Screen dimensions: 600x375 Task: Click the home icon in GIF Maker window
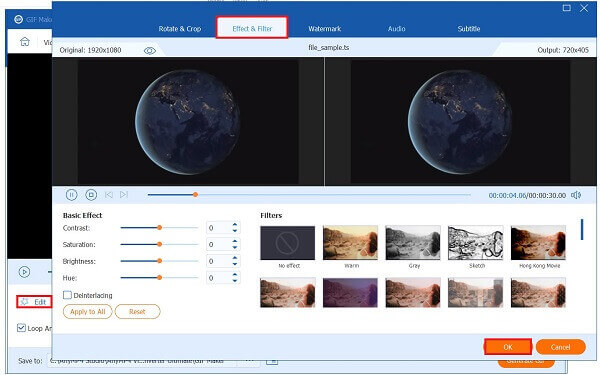25,41
